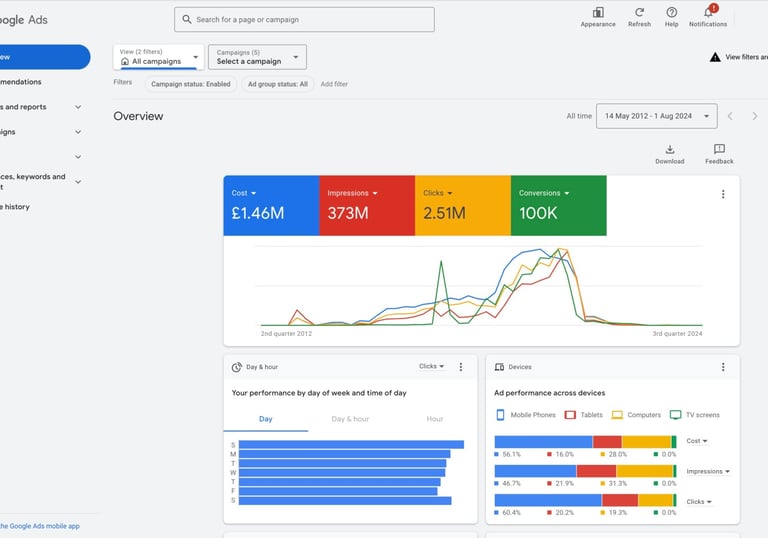The height and width of the screenshot is (538, 768).
Task: Change the Conversions scorecard metric
Action: (x=544, y=193)
